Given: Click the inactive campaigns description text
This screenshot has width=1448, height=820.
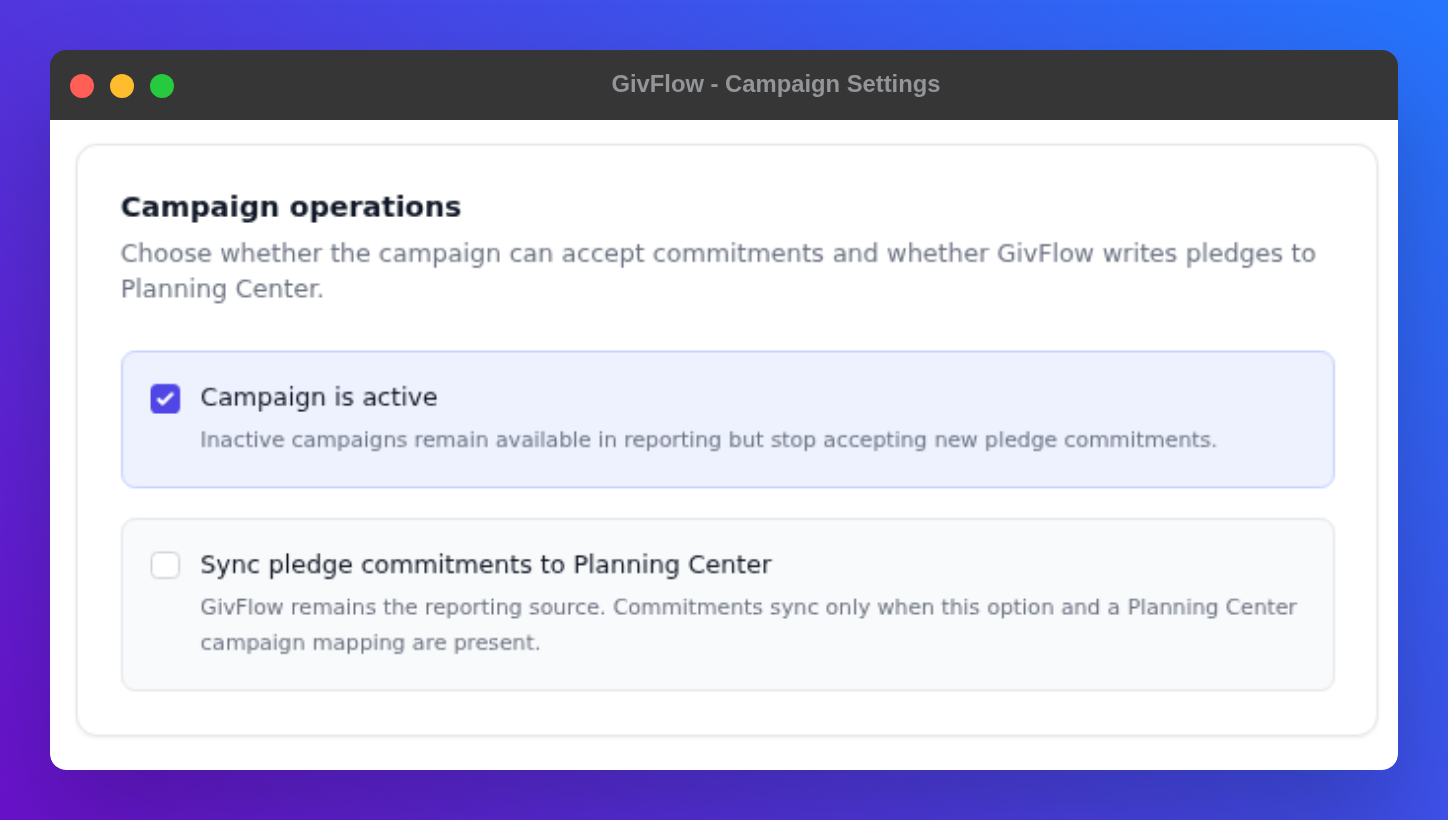Looking at the screenshot, I should pyautogui.click(x=708, y=440).
